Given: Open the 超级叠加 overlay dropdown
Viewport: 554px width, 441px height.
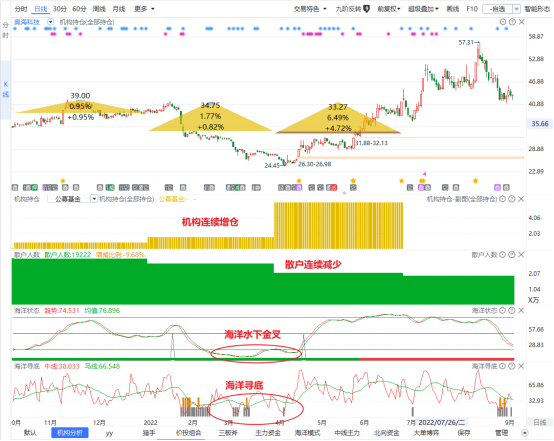Looking at the screenshot, I should 423,9.
